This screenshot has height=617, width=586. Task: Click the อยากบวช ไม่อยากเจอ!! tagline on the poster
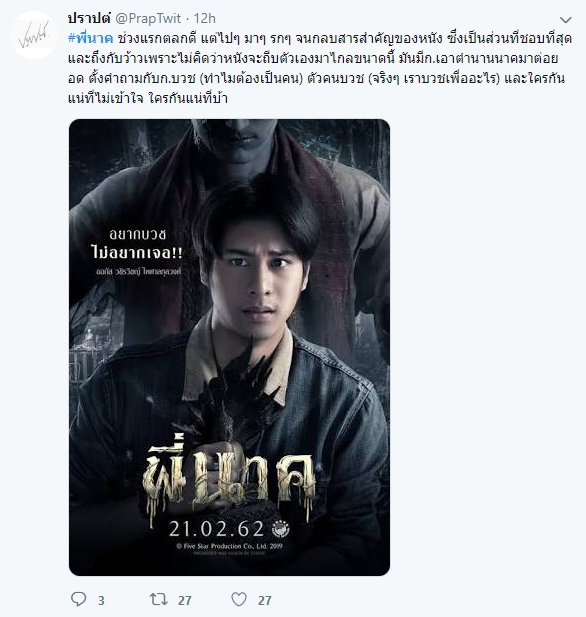[x=137, y=244]
